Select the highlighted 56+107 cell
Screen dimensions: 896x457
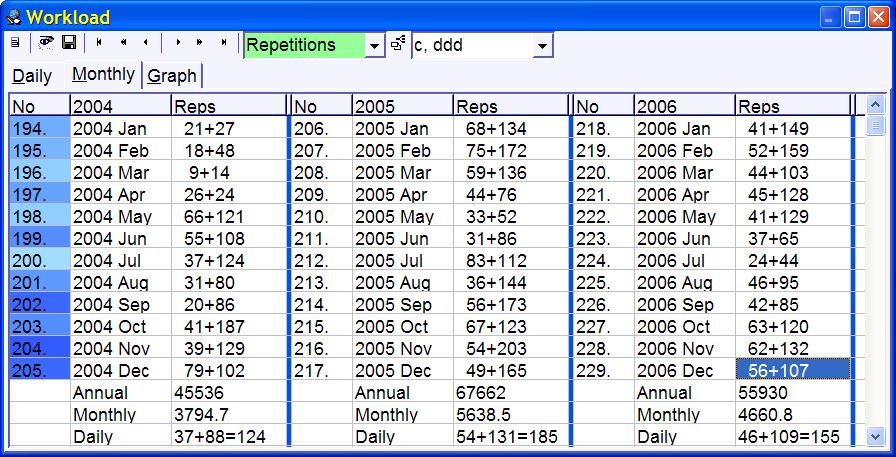click(793, 370)
